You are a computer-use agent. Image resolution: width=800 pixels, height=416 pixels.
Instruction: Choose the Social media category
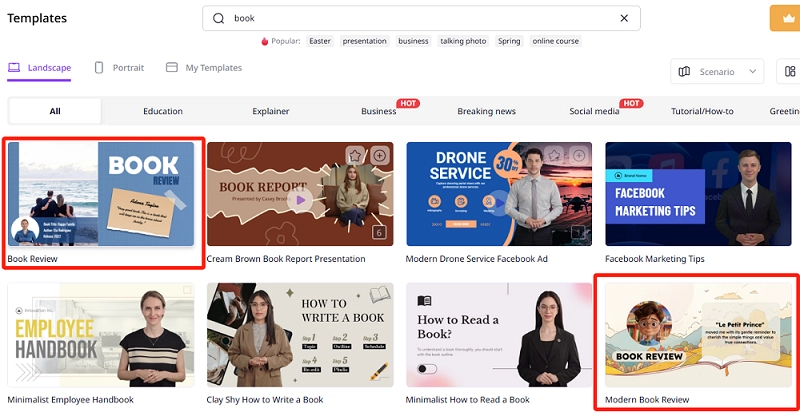(594, 111)
